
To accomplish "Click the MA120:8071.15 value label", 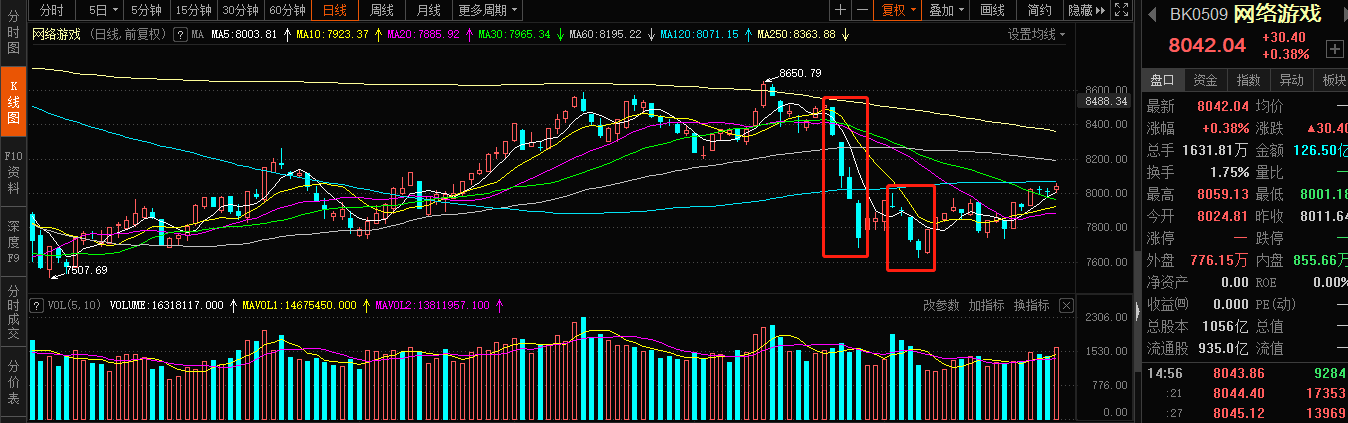I will pos(700,34).
